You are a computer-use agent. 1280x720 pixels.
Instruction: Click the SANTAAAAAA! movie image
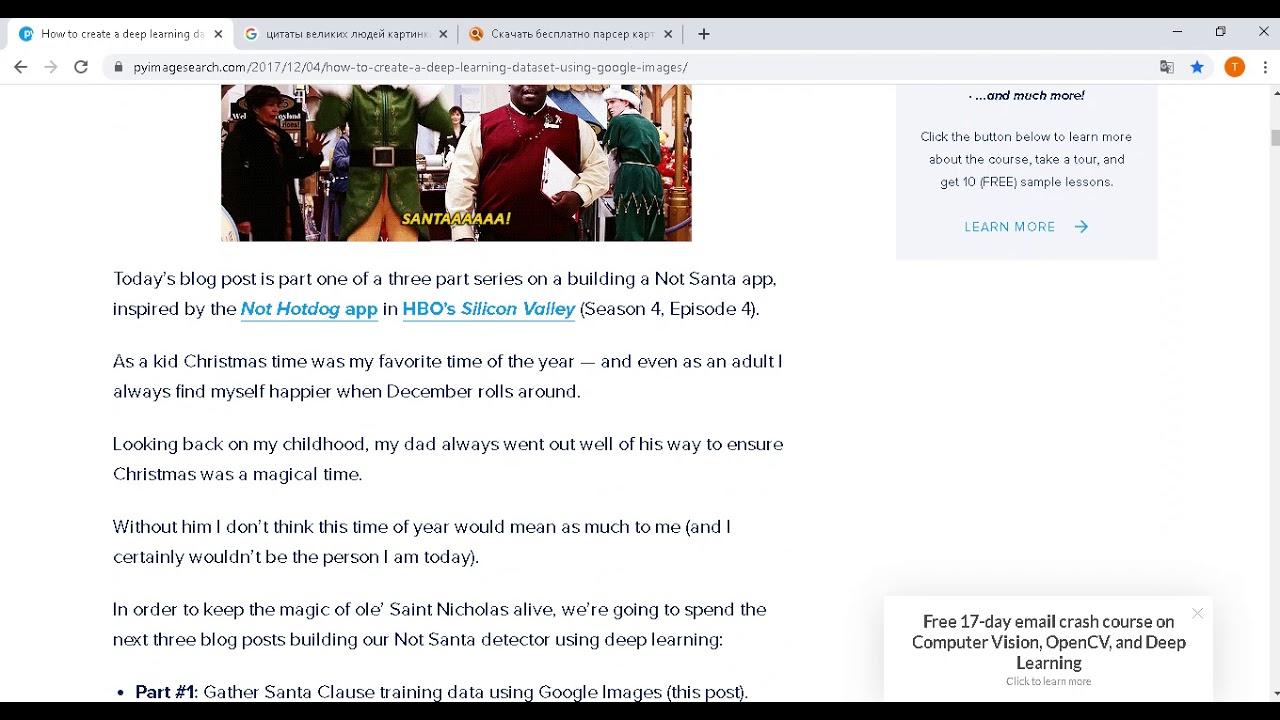[456, 163]
